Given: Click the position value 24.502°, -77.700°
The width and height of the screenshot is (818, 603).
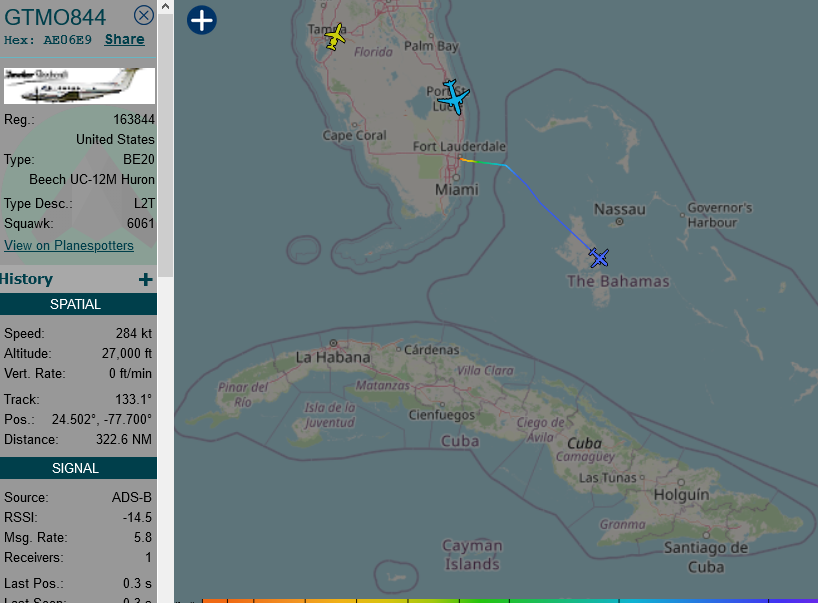Looking at the screenshot, I should coord(102,419).
